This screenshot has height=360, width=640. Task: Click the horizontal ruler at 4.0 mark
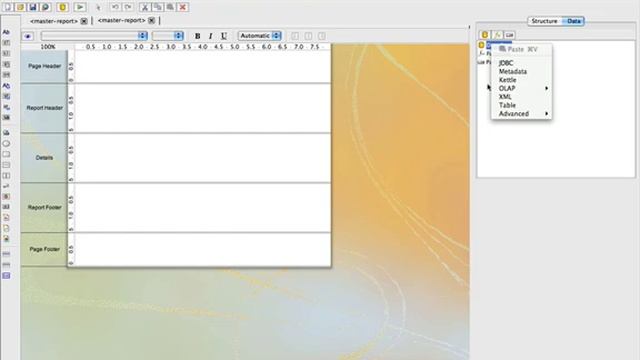click(x=203, y=47)
